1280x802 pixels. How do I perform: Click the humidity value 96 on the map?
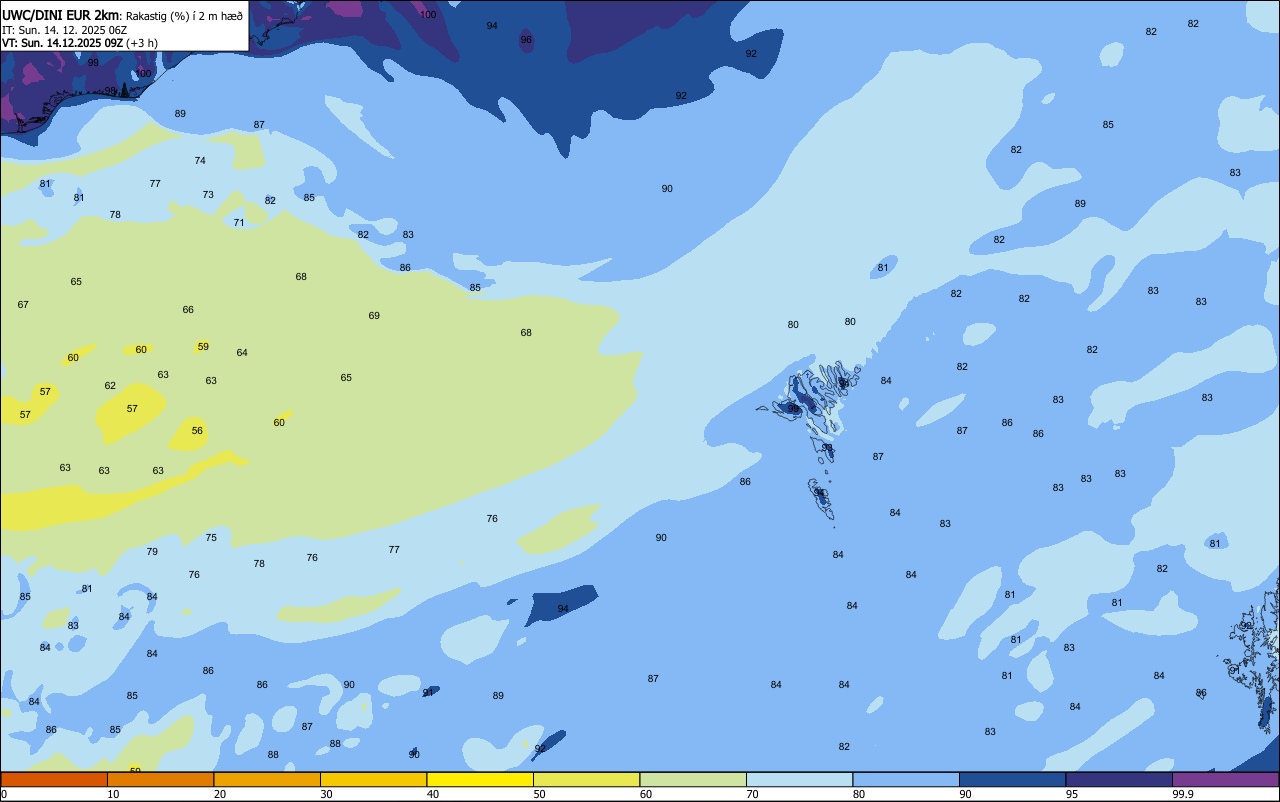pos(526,40)
